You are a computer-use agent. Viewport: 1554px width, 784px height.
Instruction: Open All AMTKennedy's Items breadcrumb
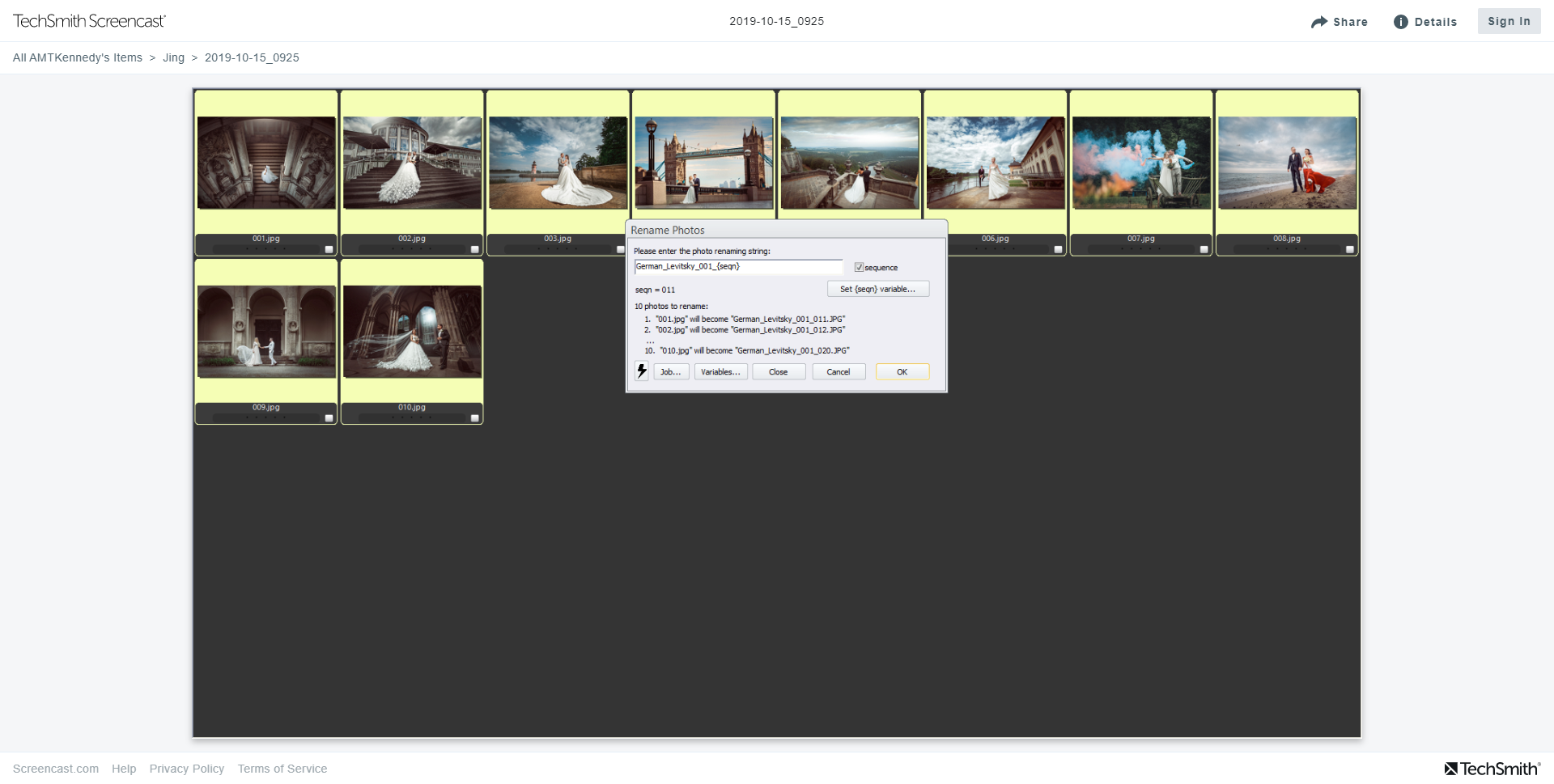click(x=78, y=57)
